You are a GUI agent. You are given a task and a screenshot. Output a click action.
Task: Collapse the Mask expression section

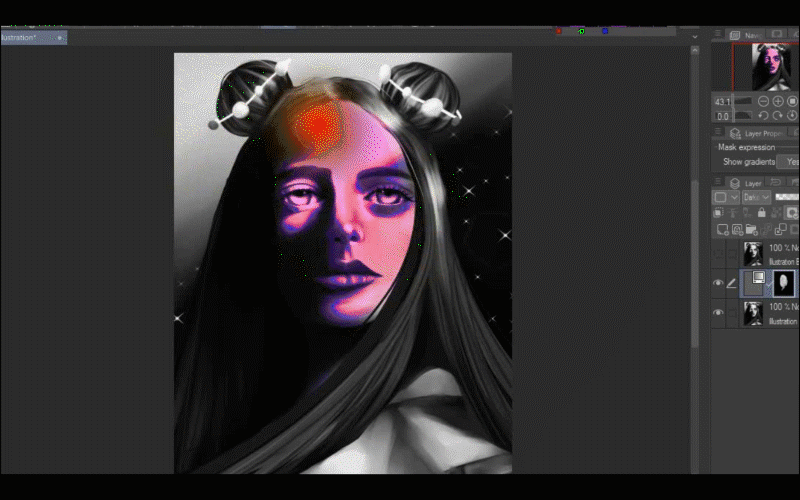(x=746, y=147)
